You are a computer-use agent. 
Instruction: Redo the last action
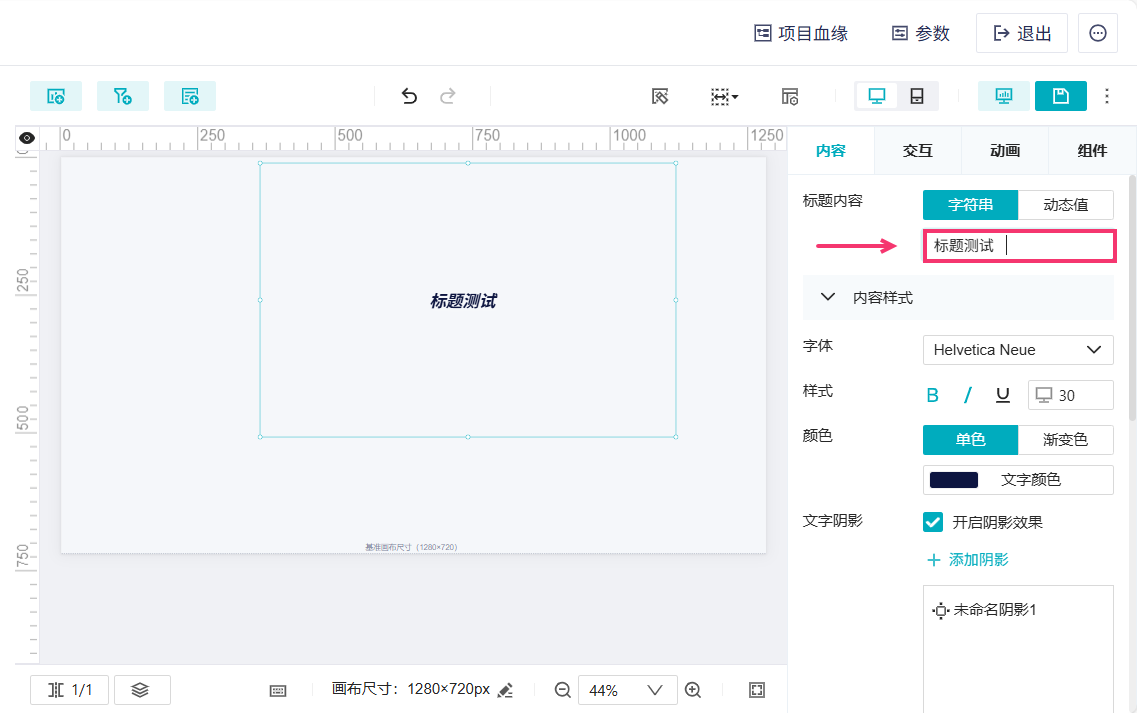point(448,96)
